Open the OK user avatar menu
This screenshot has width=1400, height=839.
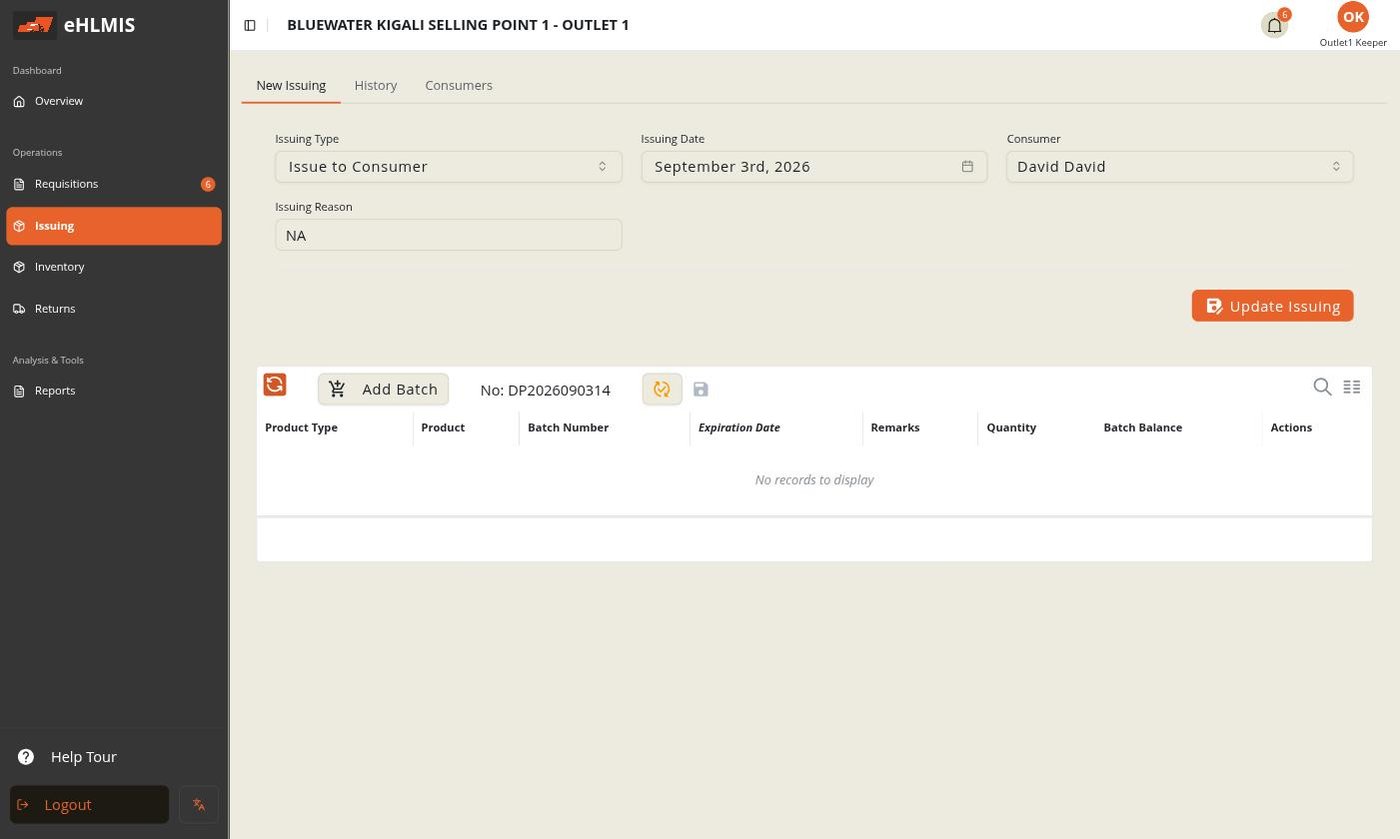[1353, 17]
